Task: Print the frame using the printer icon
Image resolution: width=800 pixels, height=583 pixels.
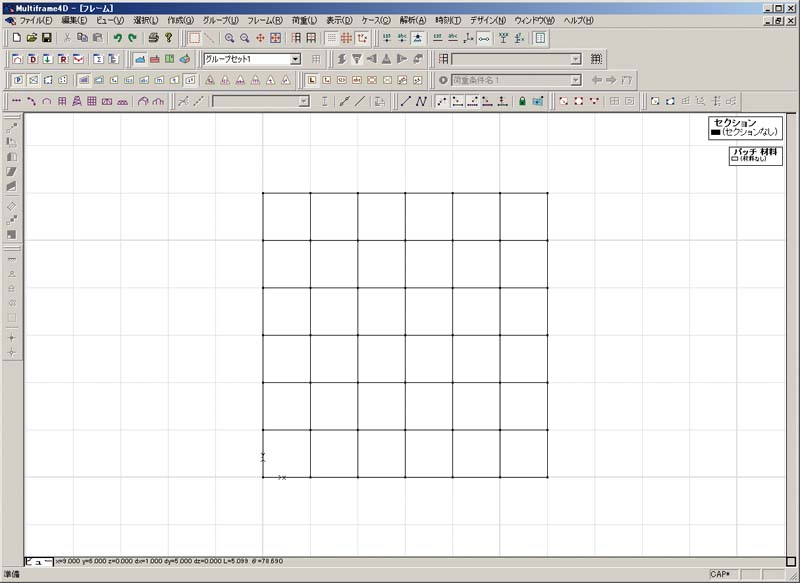Action: (x=154, y=38)
